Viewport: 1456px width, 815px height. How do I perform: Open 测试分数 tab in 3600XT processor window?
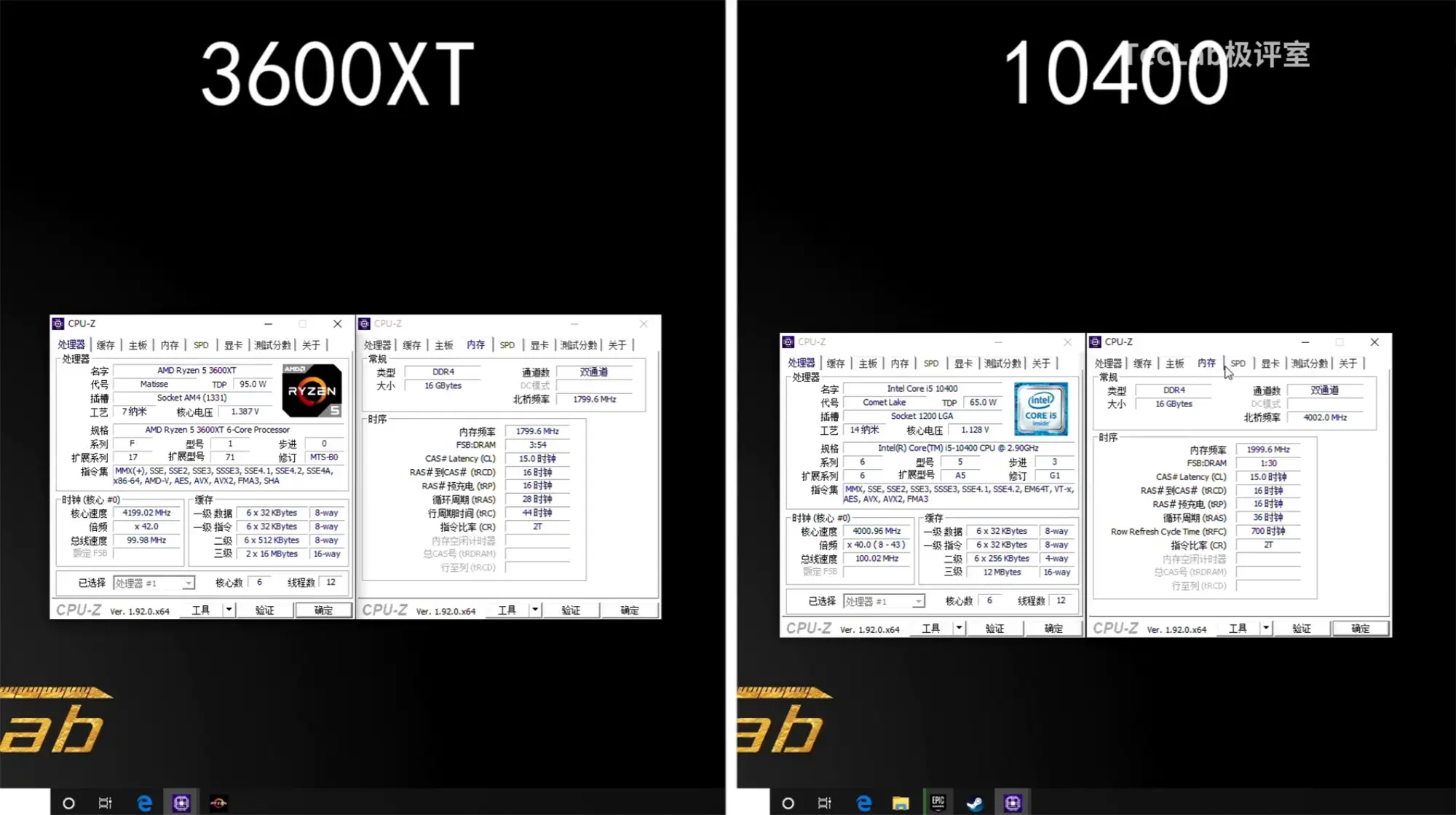point(272,345)
